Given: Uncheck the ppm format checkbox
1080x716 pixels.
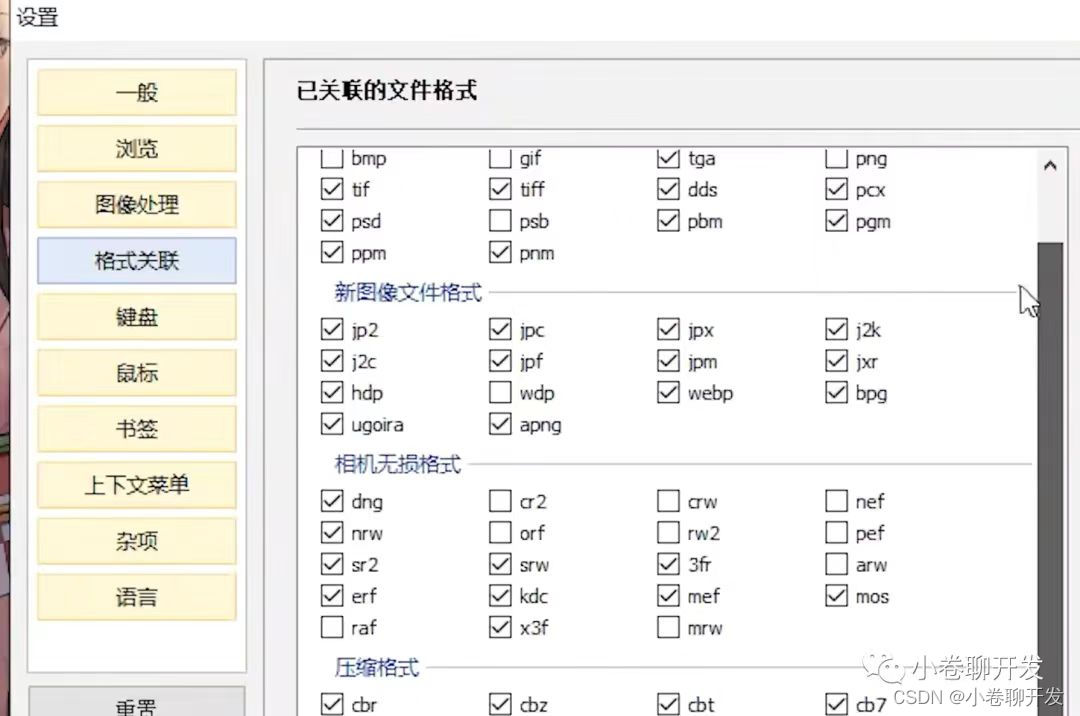Looking at the screenshot, I should [332, 253].
